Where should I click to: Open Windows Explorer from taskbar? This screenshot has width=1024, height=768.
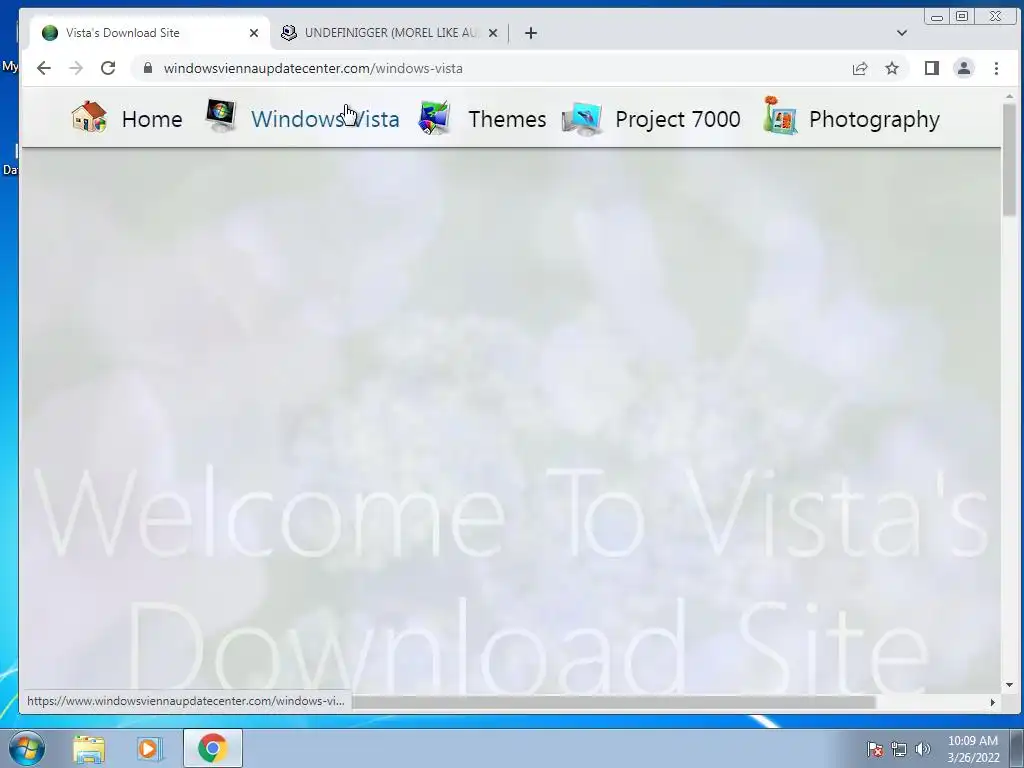point(88,748)
